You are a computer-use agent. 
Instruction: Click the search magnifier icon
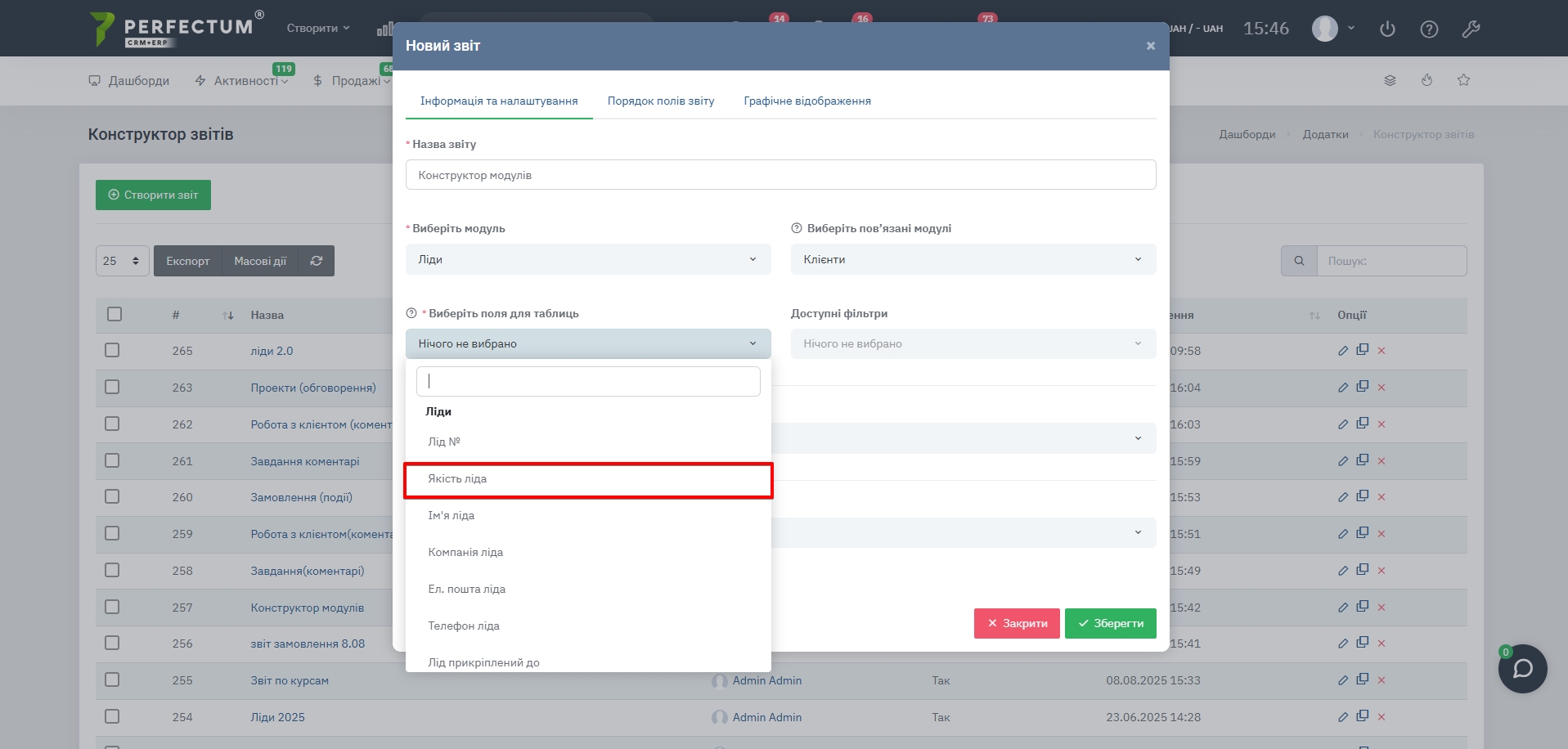click(1299, 261)
